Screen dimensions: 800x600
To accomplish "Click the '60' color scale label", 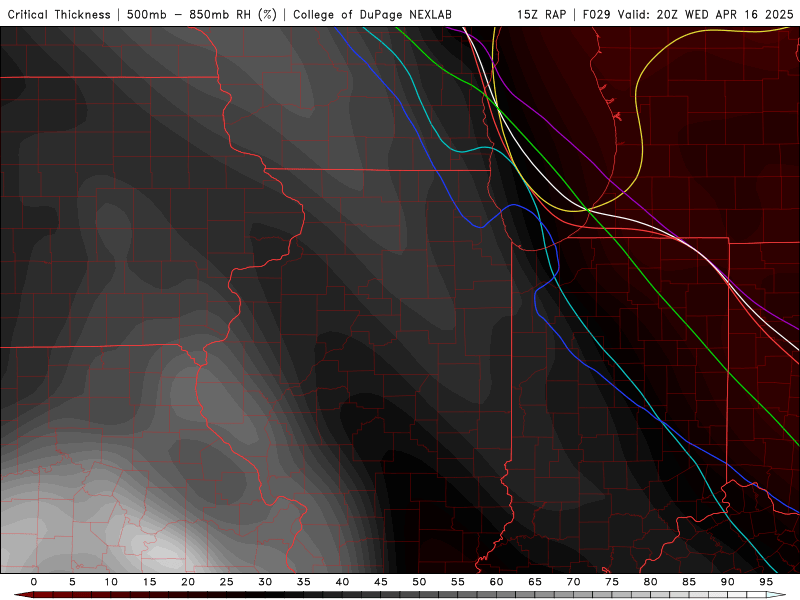I will point(496,582).
